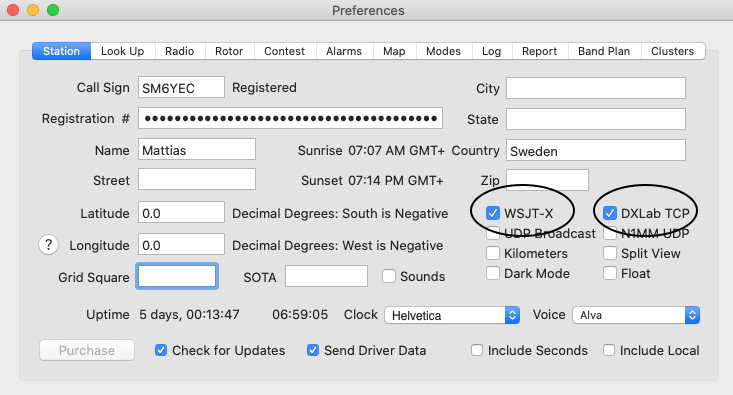The image size is (733, 395).
Task: Focus the City text field
Action: pos(596,88)
